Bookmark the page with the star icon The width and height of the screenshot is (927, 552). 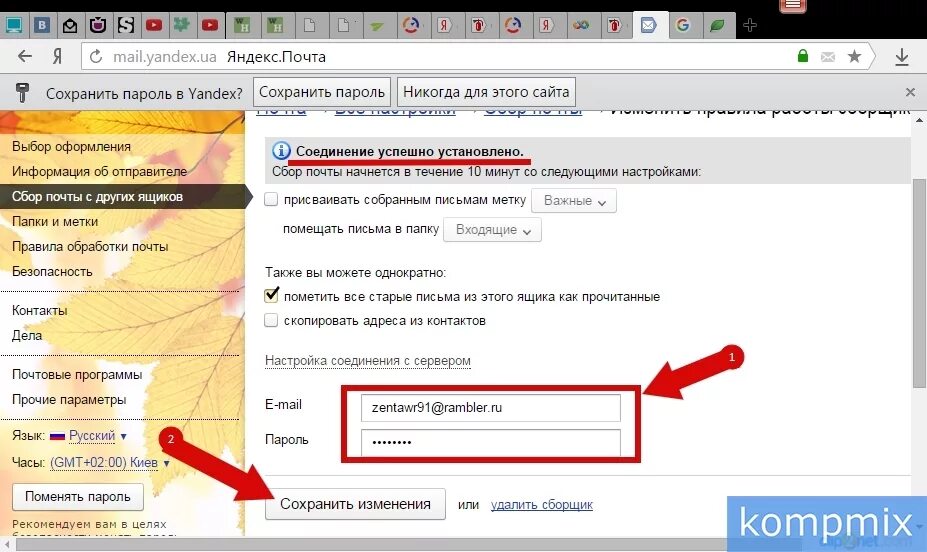coord(854,56)
